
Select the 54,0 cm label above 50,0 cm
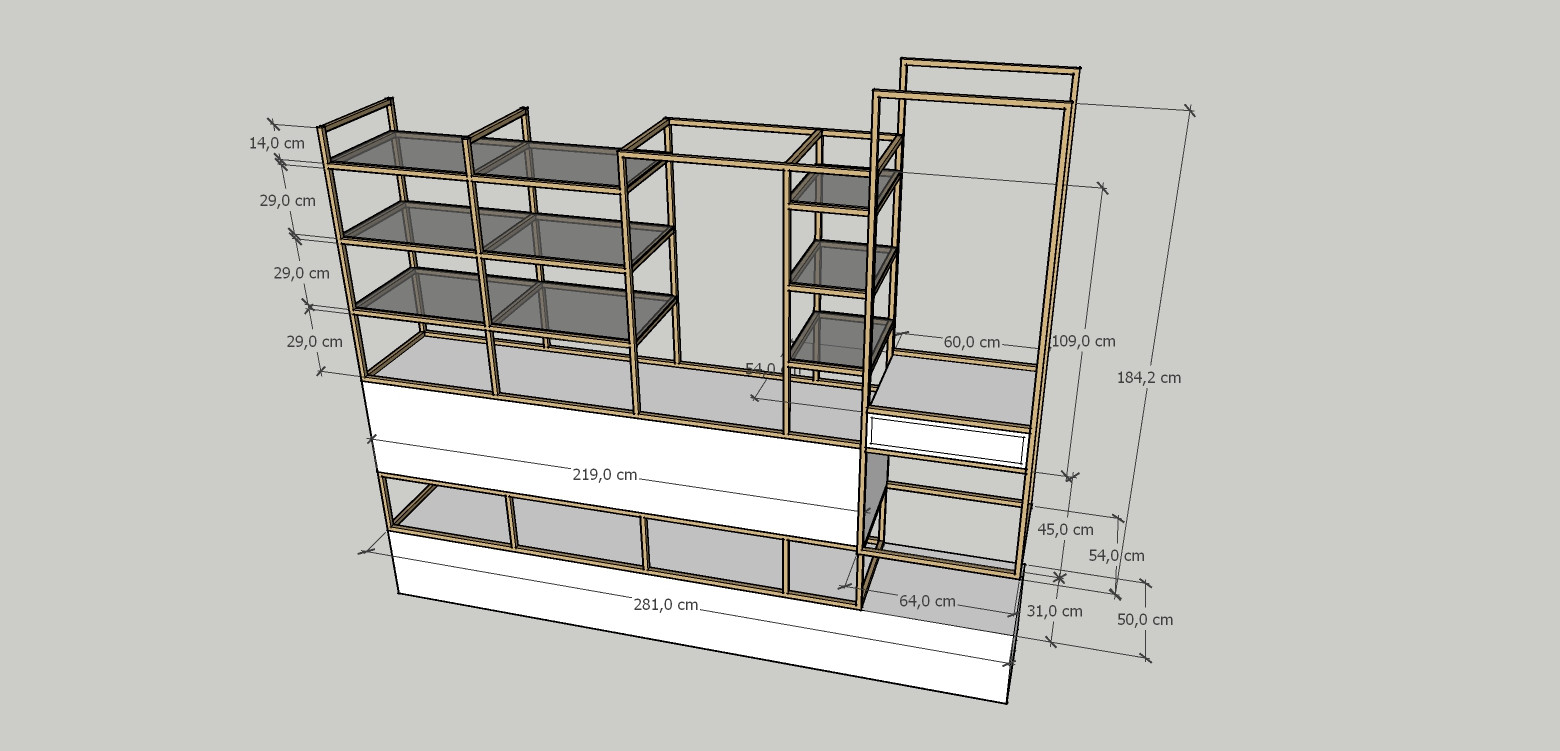point(1116,555)
